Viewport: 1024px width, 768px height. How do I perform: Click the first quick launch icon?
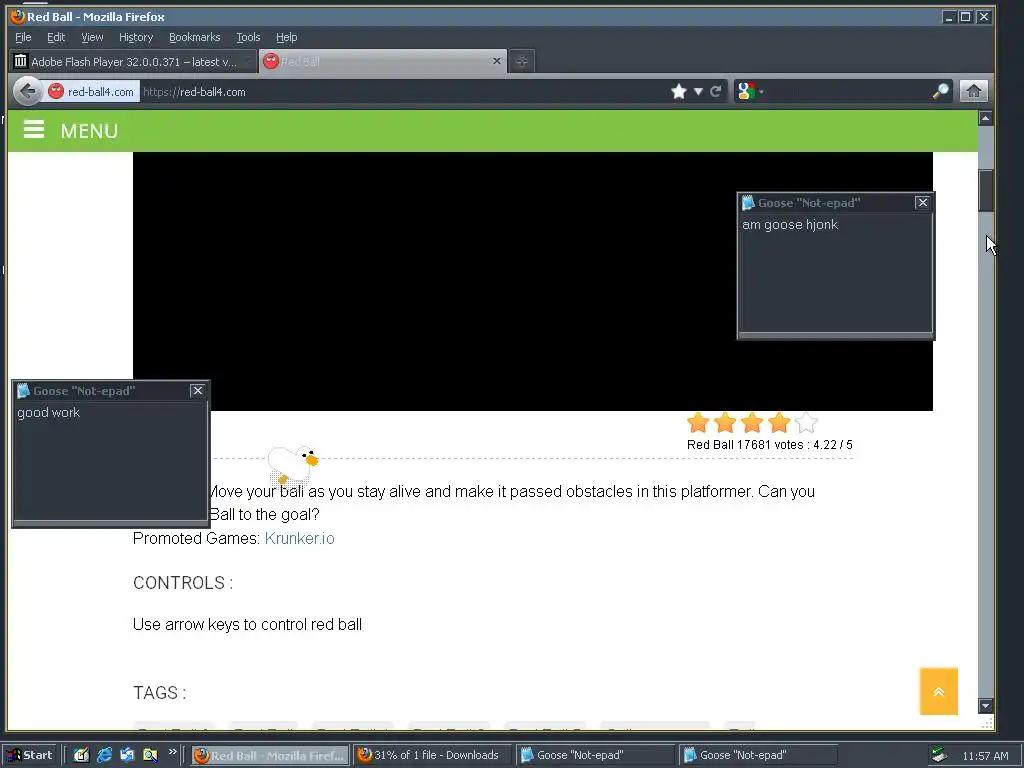pos(81,755)
